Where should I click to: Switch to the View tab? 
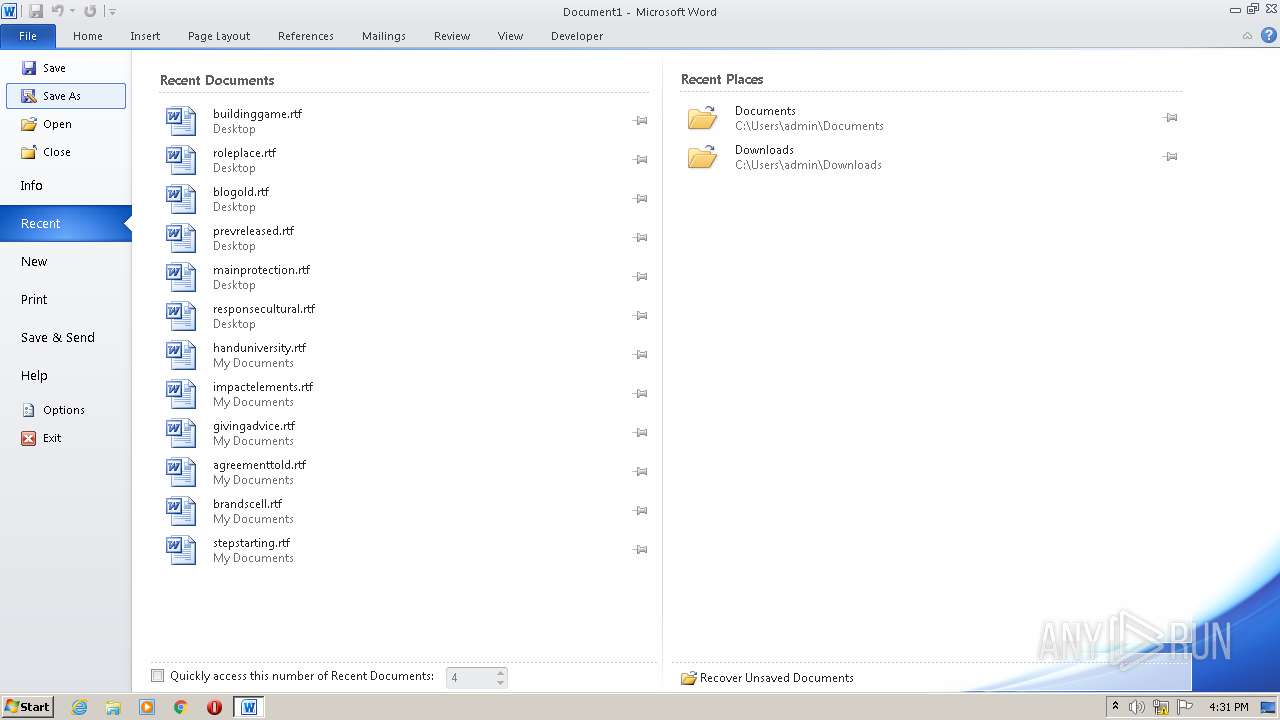[510, 36]
